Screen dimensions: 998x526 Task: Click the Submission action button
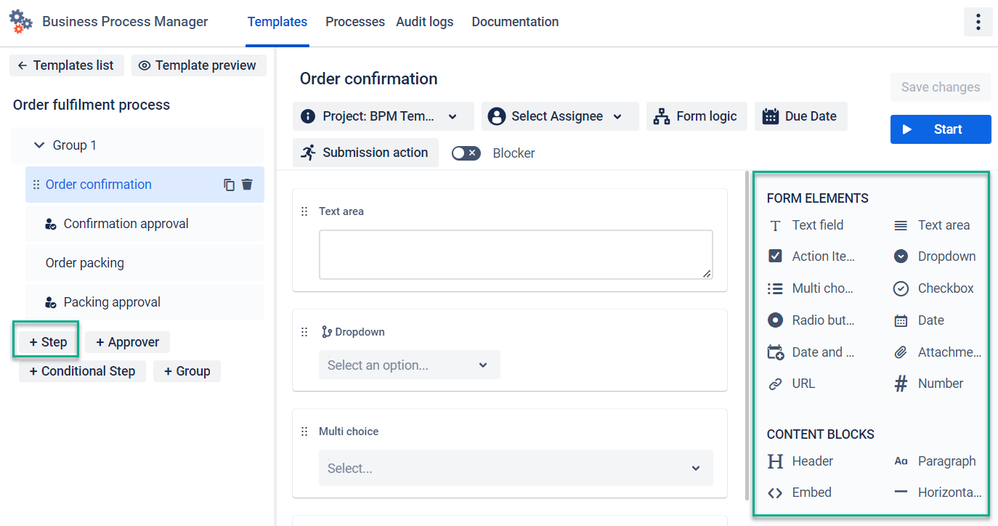(x=365, y=153)
